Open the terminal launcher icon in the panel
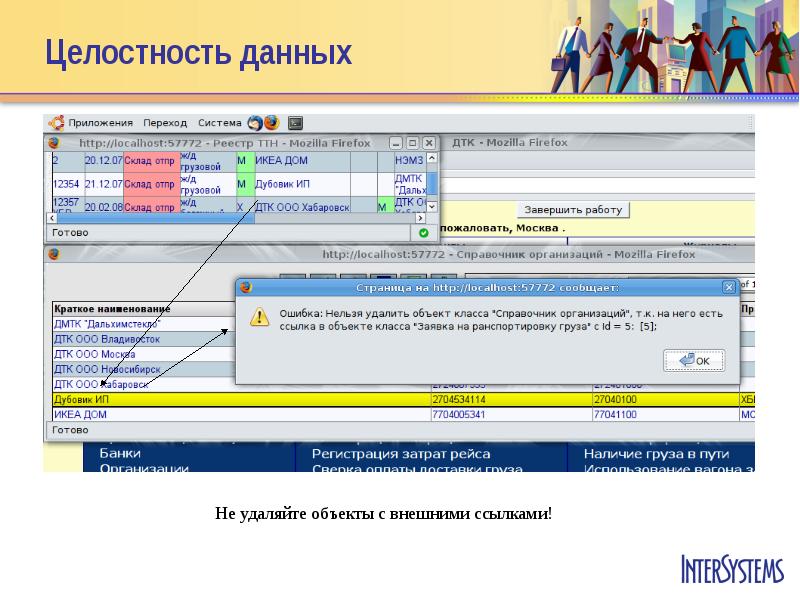The width and height of the screenshot is (800, 600). [x=295, y=123]
